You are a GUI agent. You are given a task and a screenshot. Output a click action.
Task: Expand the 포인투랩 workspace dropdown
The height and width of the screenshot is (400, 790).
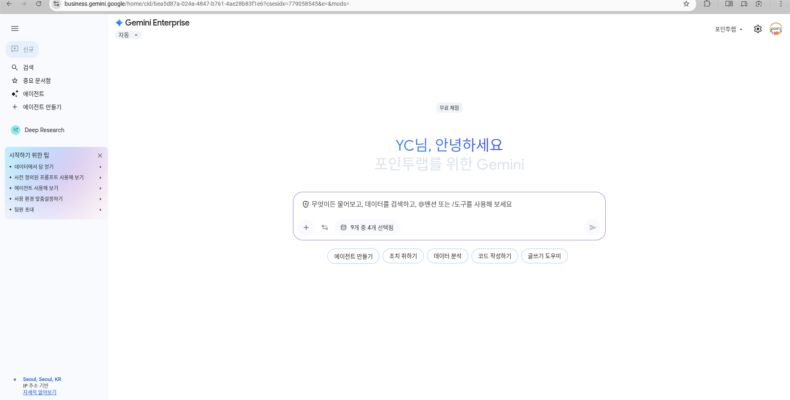729,29
